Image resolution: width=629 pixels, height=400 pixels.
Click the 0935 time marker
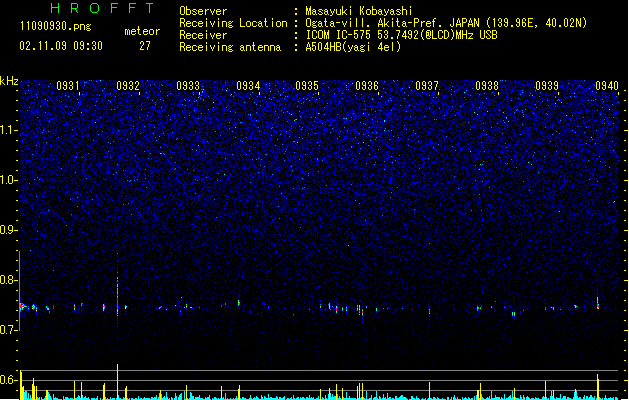307,86
